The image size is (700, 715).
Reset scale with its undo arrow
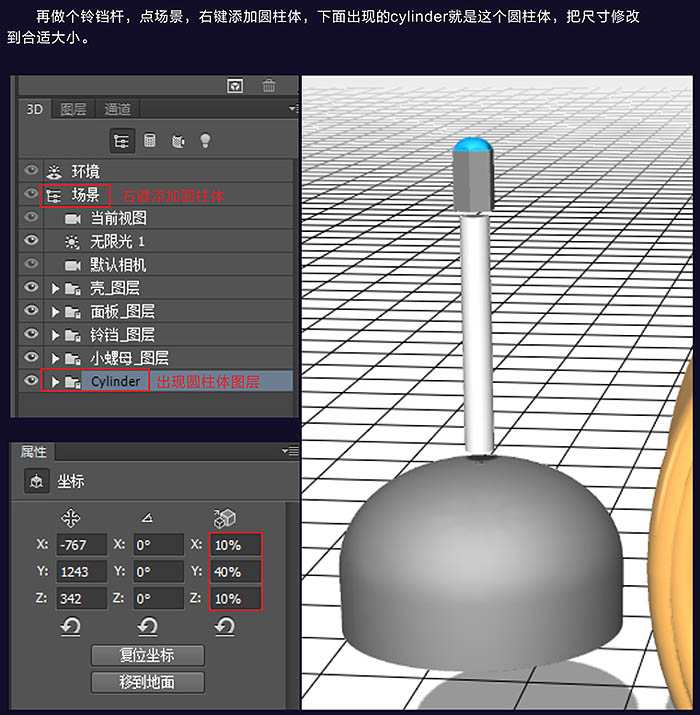[x=225, y=627]
